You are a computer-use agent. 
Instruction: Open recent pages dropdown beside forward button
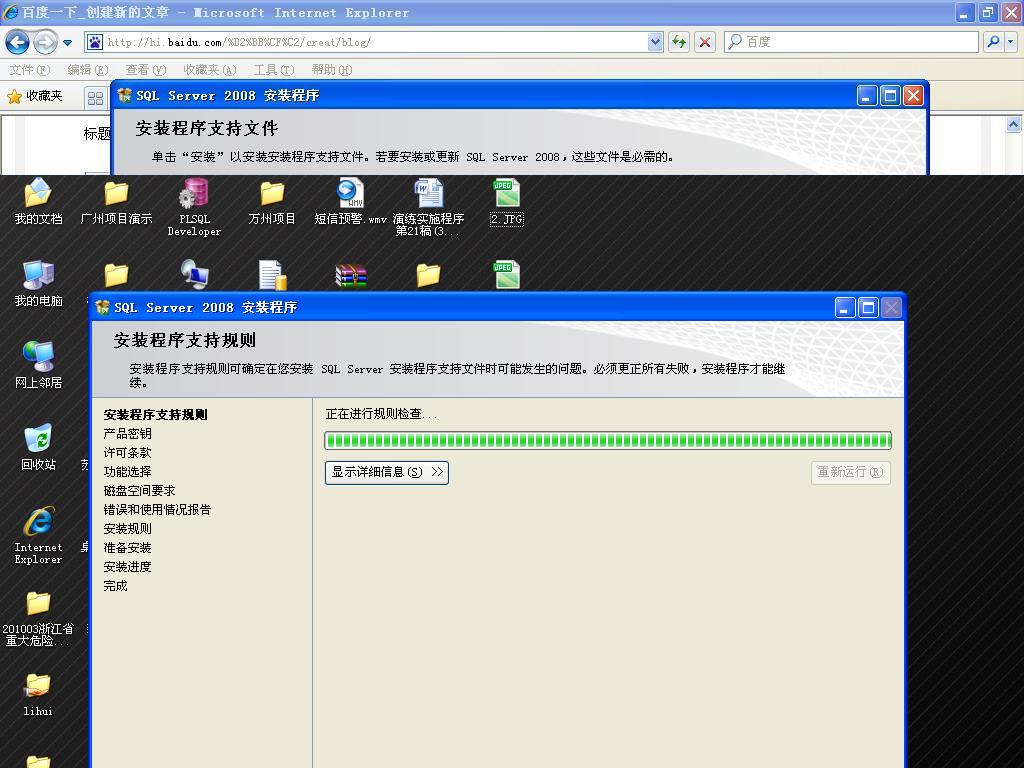point(67,42)
